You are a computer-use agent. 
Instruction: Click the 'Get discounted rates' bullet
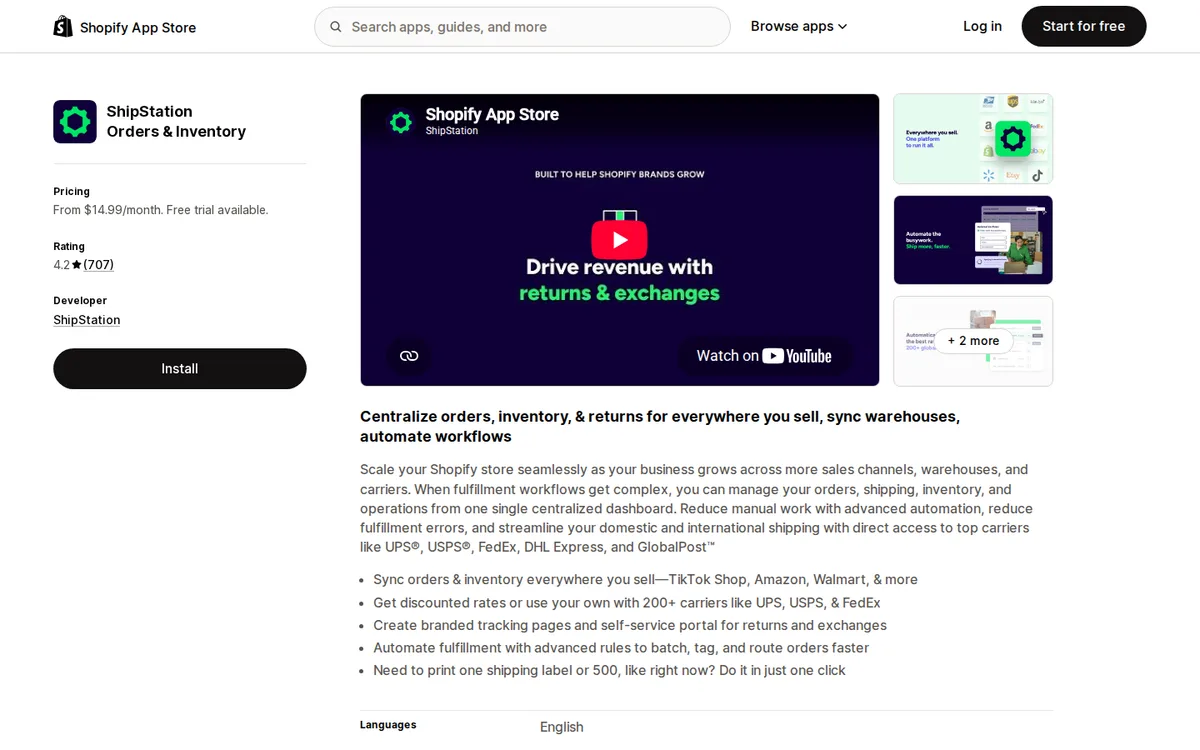tap(627, 603)
